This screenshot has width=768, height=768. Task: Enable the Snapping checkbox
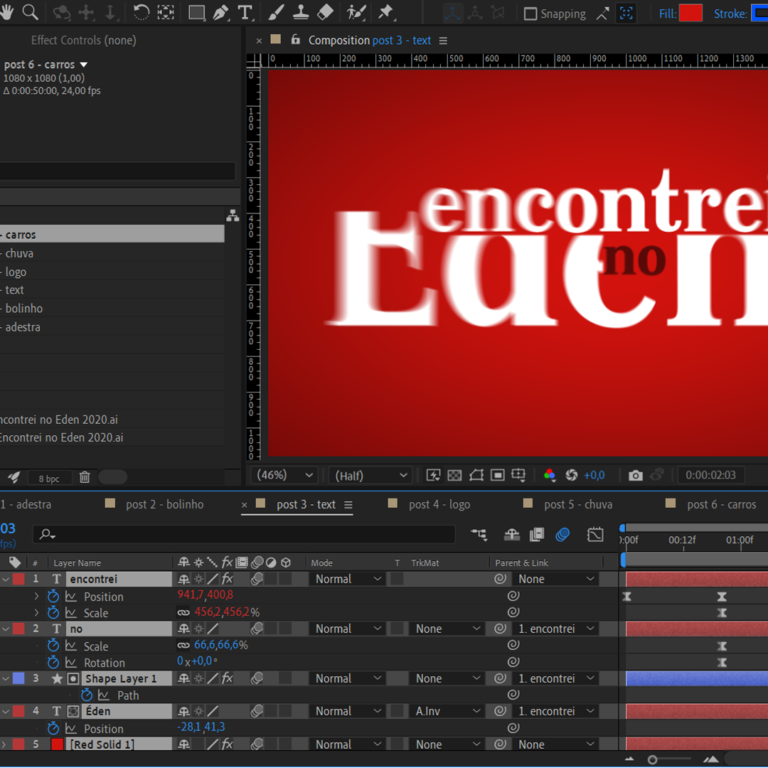531,14
